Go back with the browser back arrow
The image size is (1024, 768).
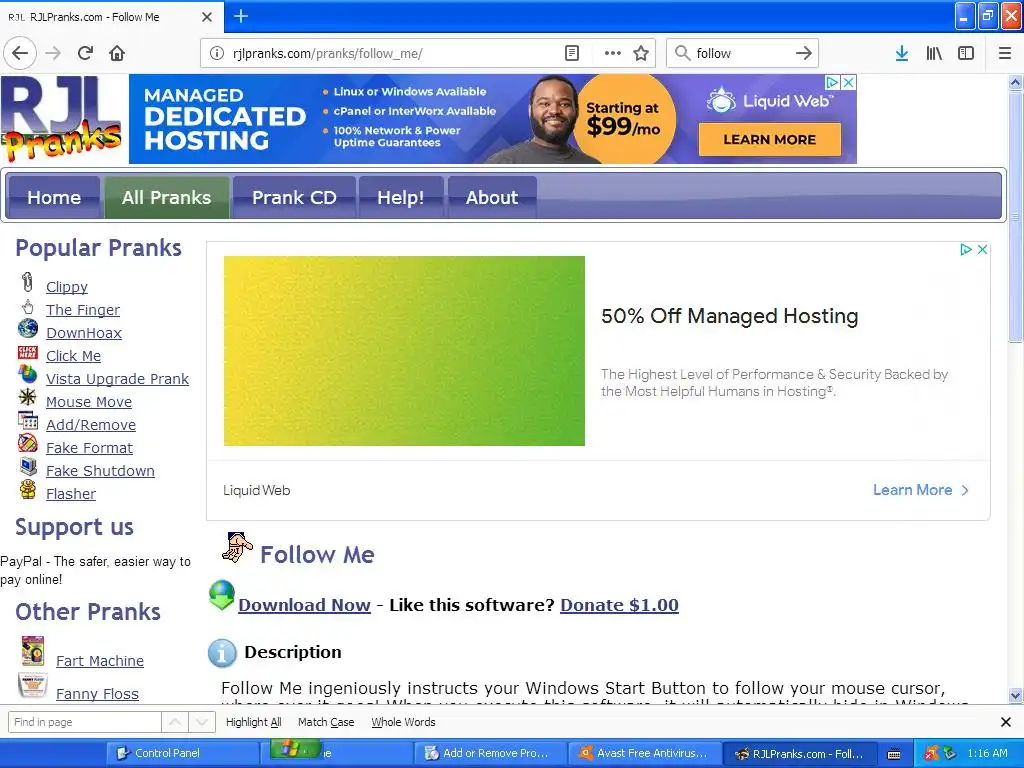[20, 53]
